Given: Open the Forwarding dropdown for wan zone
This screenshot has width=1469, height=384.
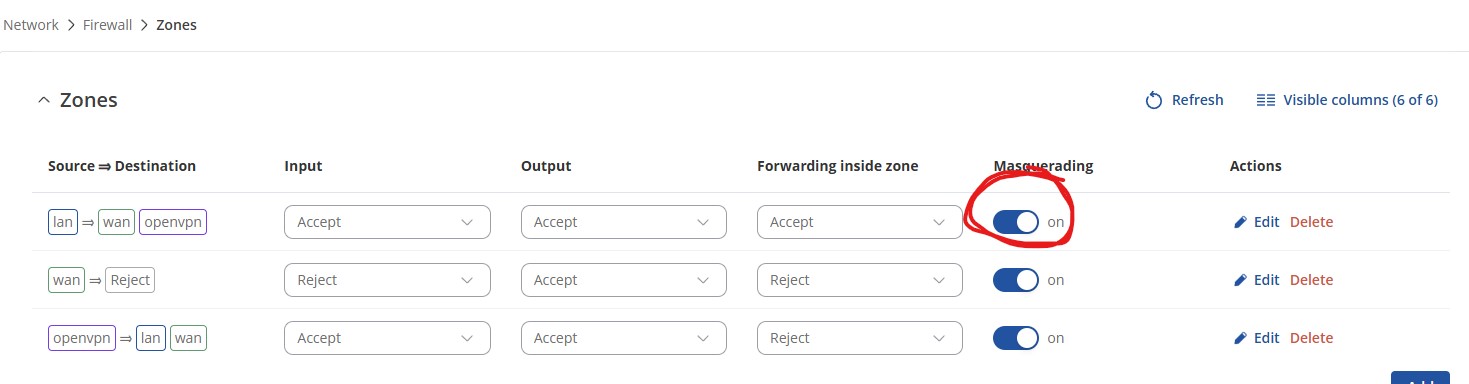Looking at the screenshot, I should coord(860,280).
